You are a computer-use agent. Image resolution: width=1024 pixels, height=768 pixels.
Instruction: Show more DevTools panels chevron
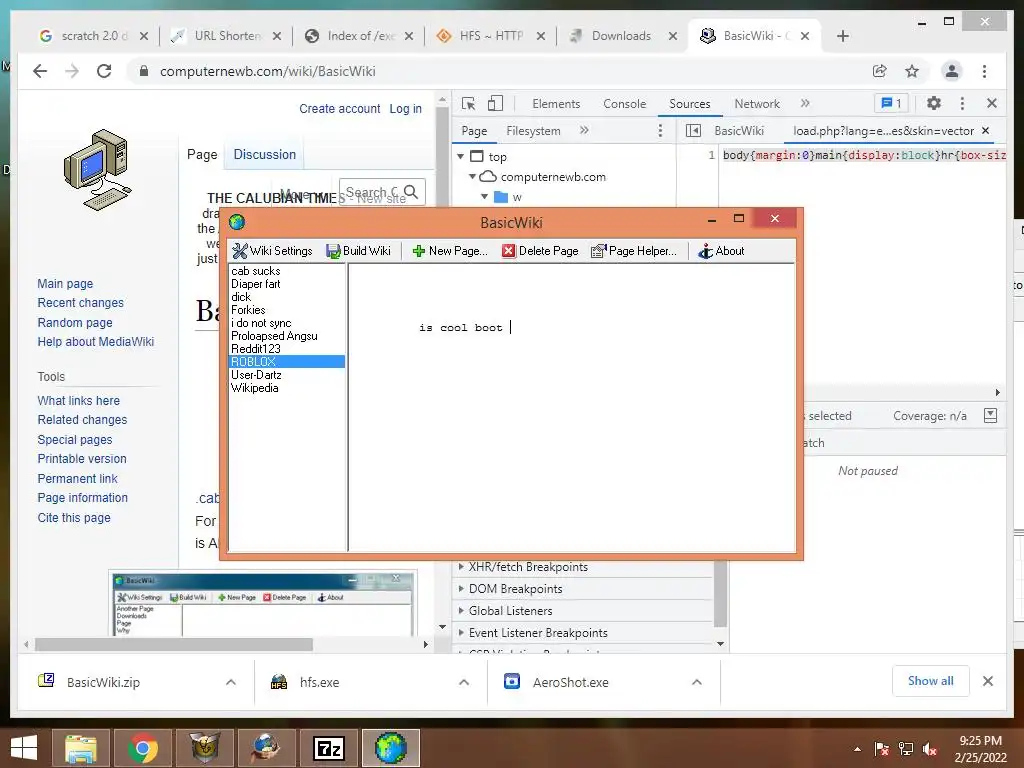click(x=805, y=103)
